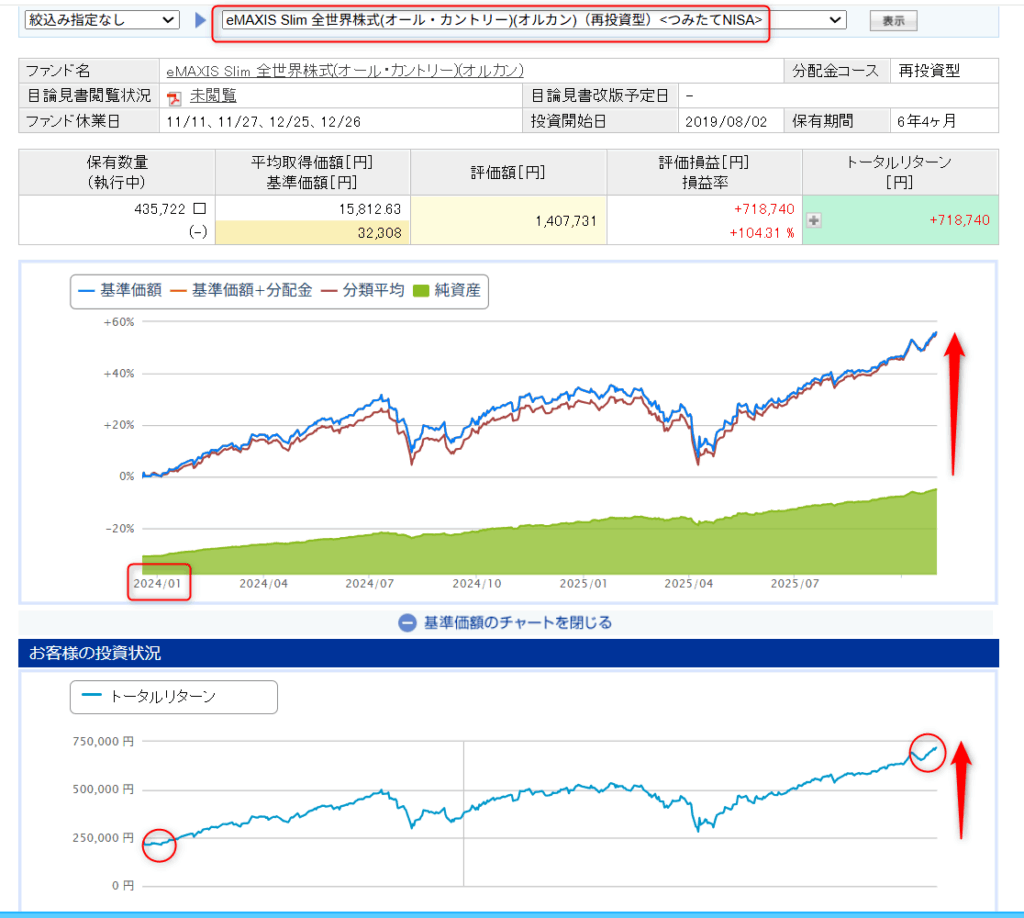Open the eMAXIS Slim 全世界株式 fund name link
Image resolution: width=1024 pixels, height=918 pixels.
click(344, 71)
